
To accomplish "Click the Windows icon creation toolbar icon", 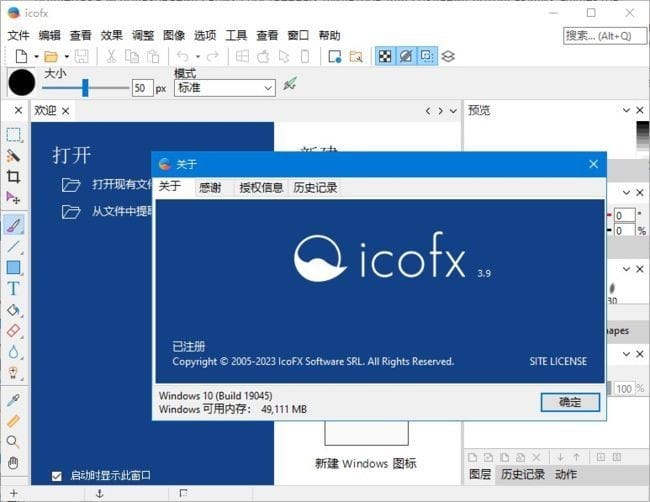I will 242,56.
